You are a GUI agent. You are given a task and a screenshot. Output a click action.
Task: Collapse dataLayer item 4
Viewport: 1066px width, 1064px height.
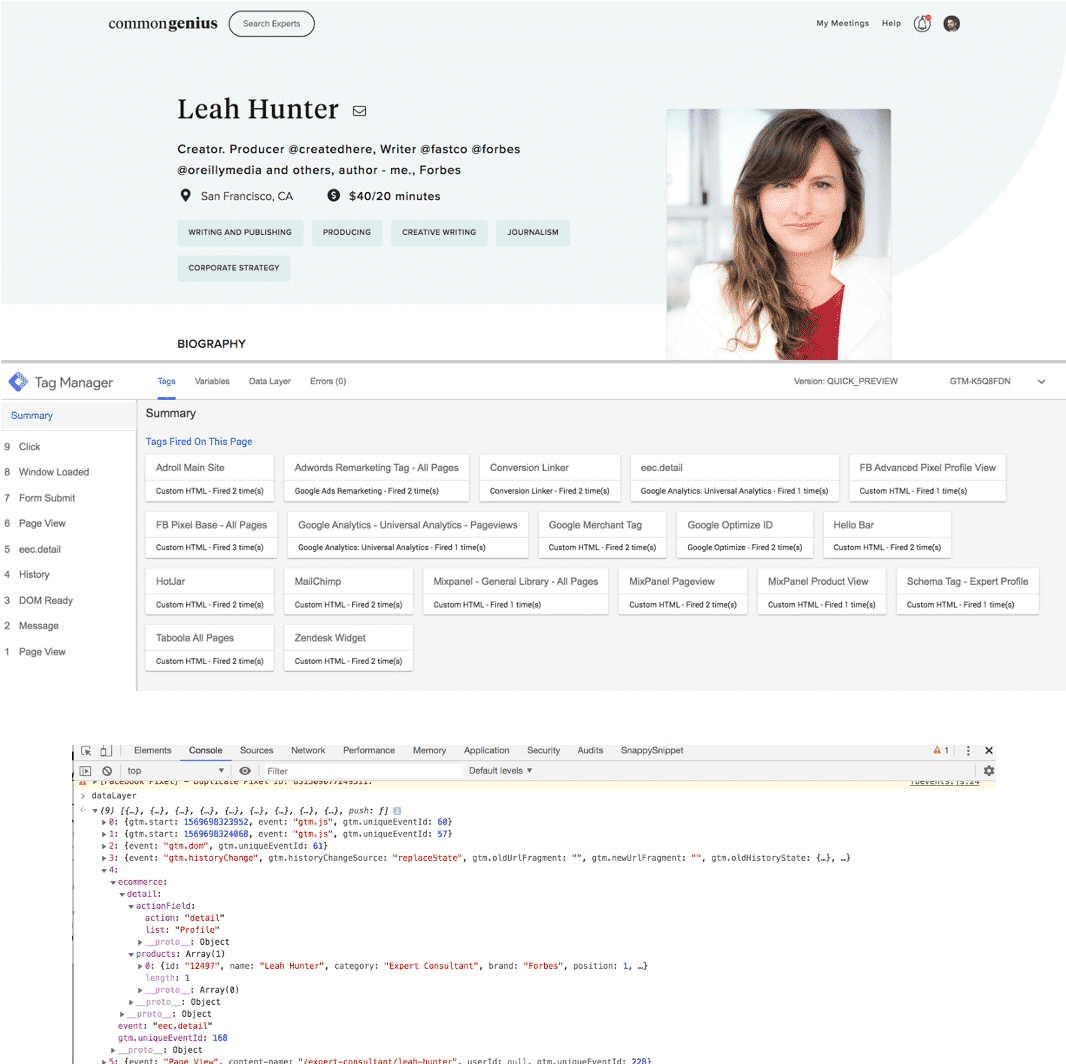pos(104,870)
